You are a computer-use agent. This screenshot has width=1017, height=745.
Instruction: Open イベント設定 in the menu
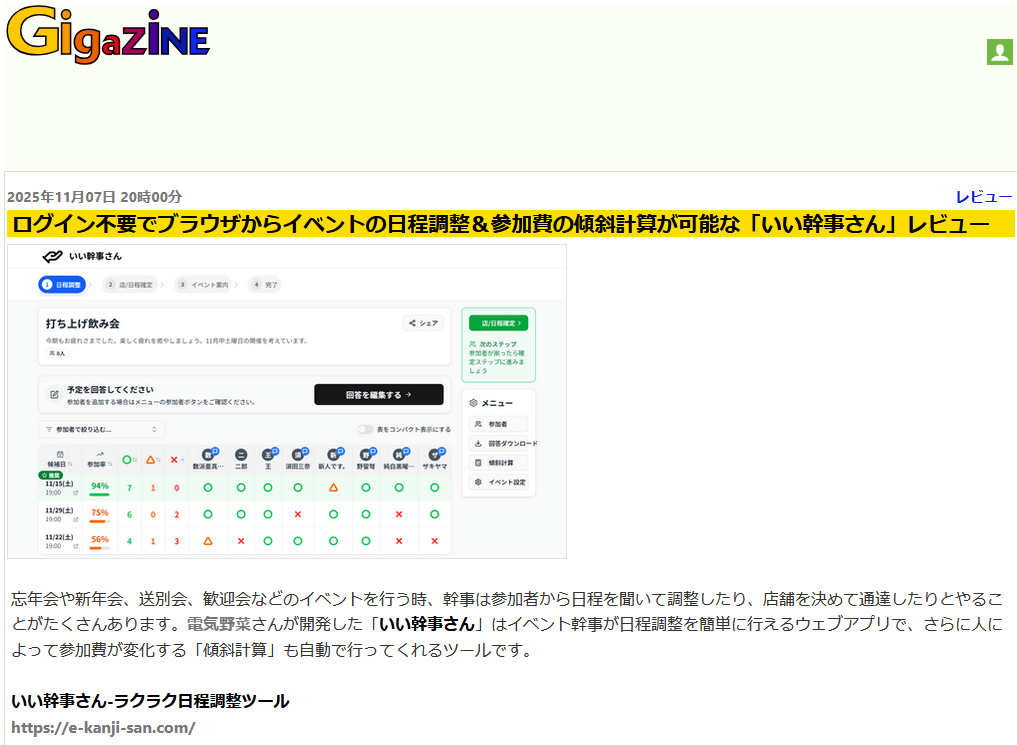pyautogui.click(x=498, y=482)
